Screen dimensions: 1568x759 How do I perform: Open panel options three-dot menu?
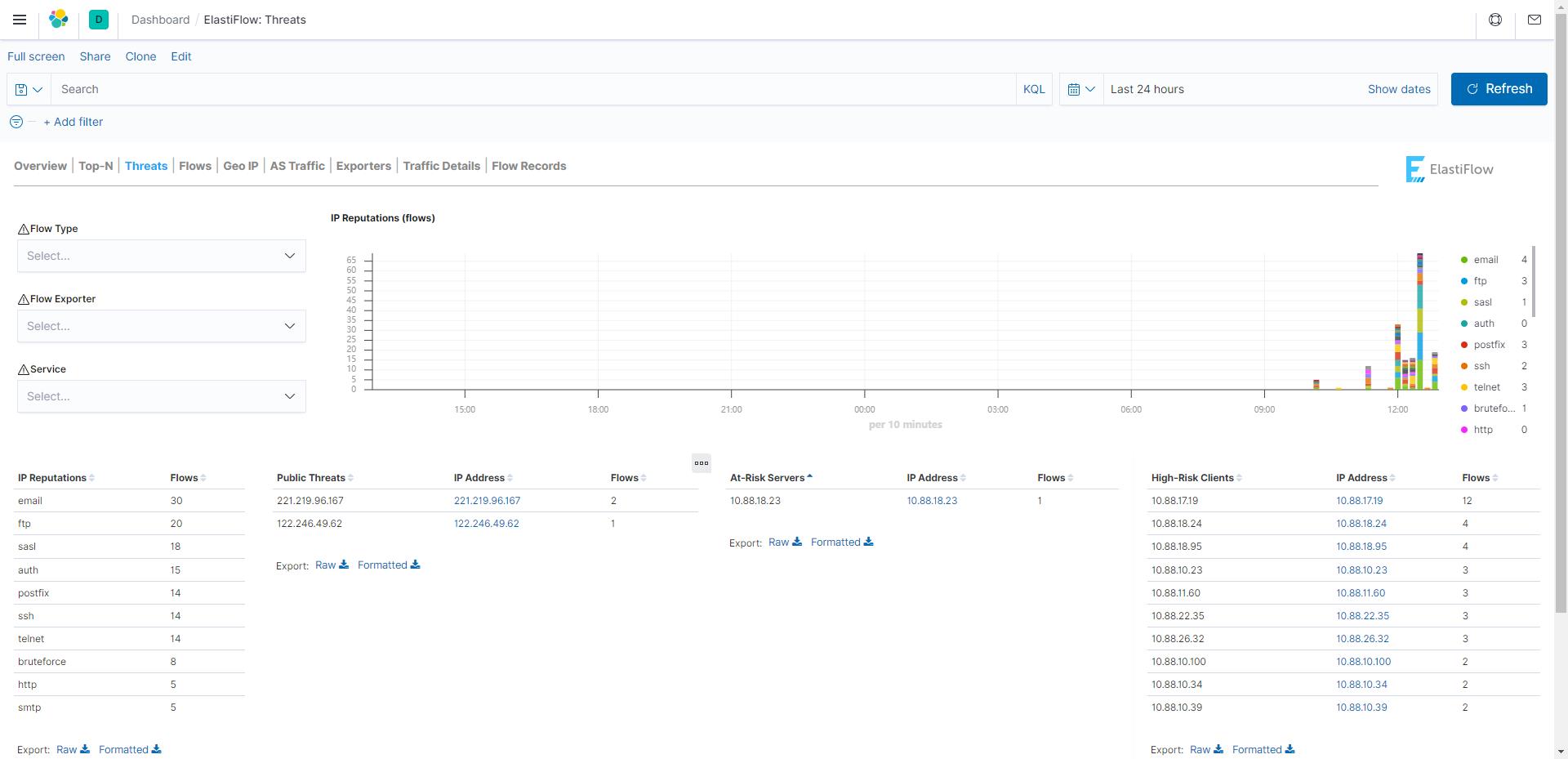(x=702, y=463)
